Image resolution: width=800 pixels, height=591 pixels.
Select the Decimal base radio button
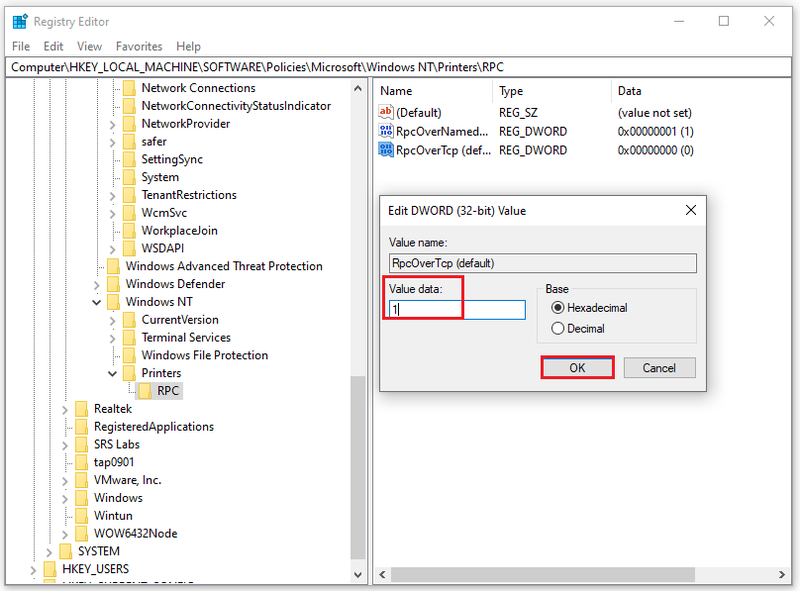point(558,328)
